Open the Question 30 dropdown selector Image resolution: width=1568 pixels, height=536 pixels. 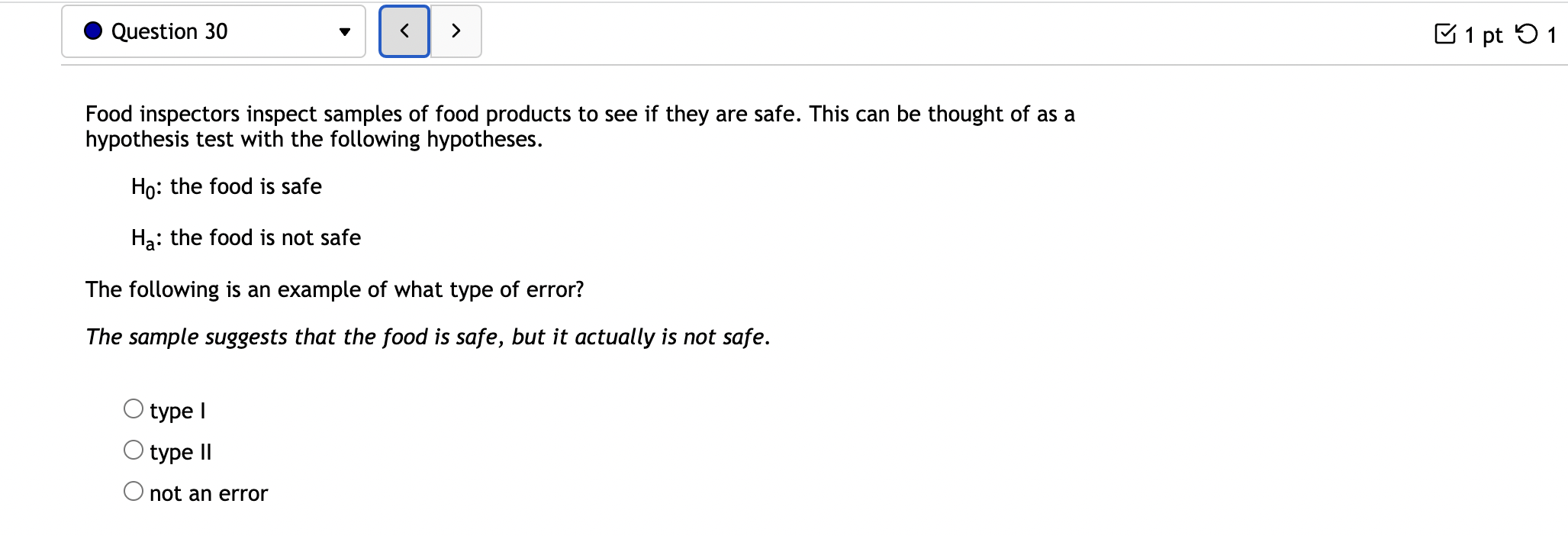pos(214,31)
